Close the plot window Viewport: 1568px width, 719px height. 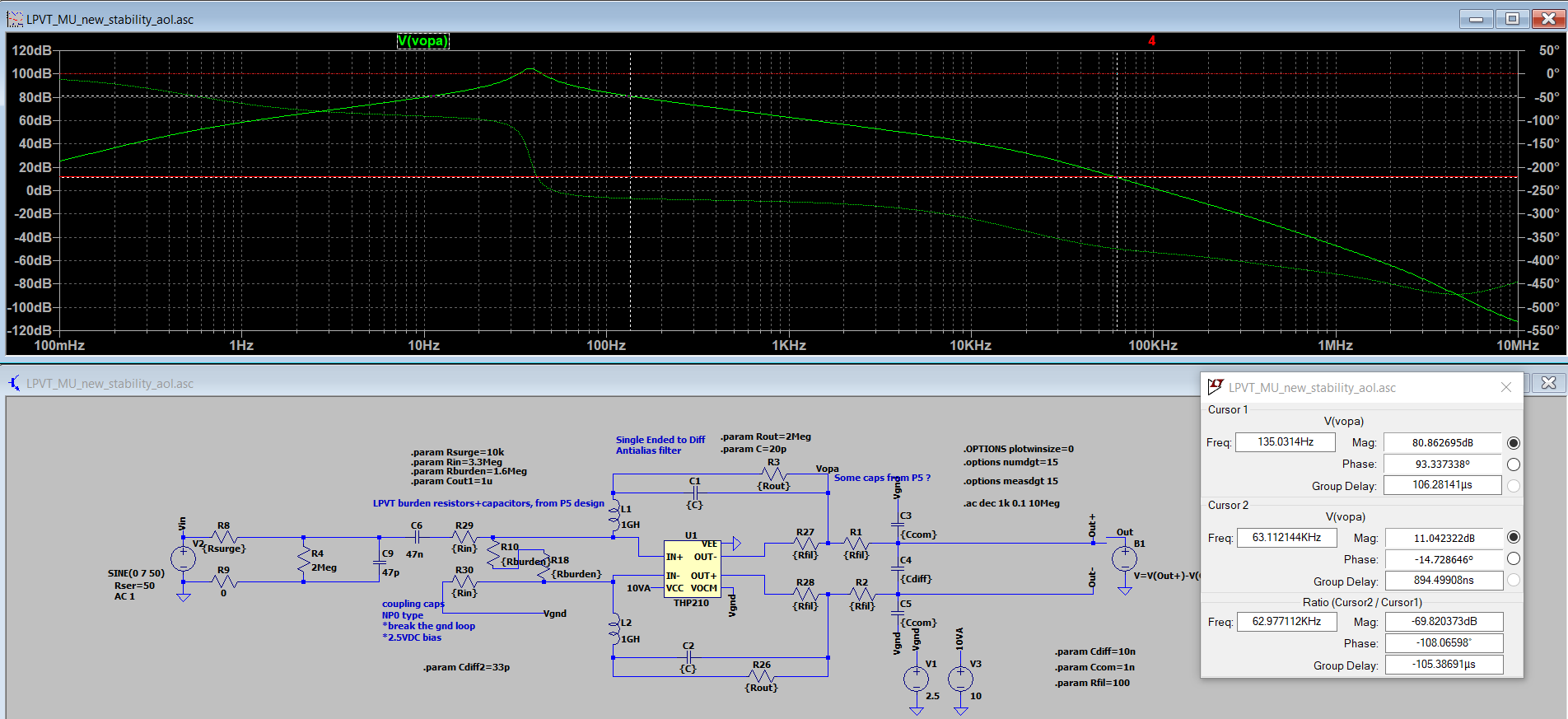pos(1548,19)
